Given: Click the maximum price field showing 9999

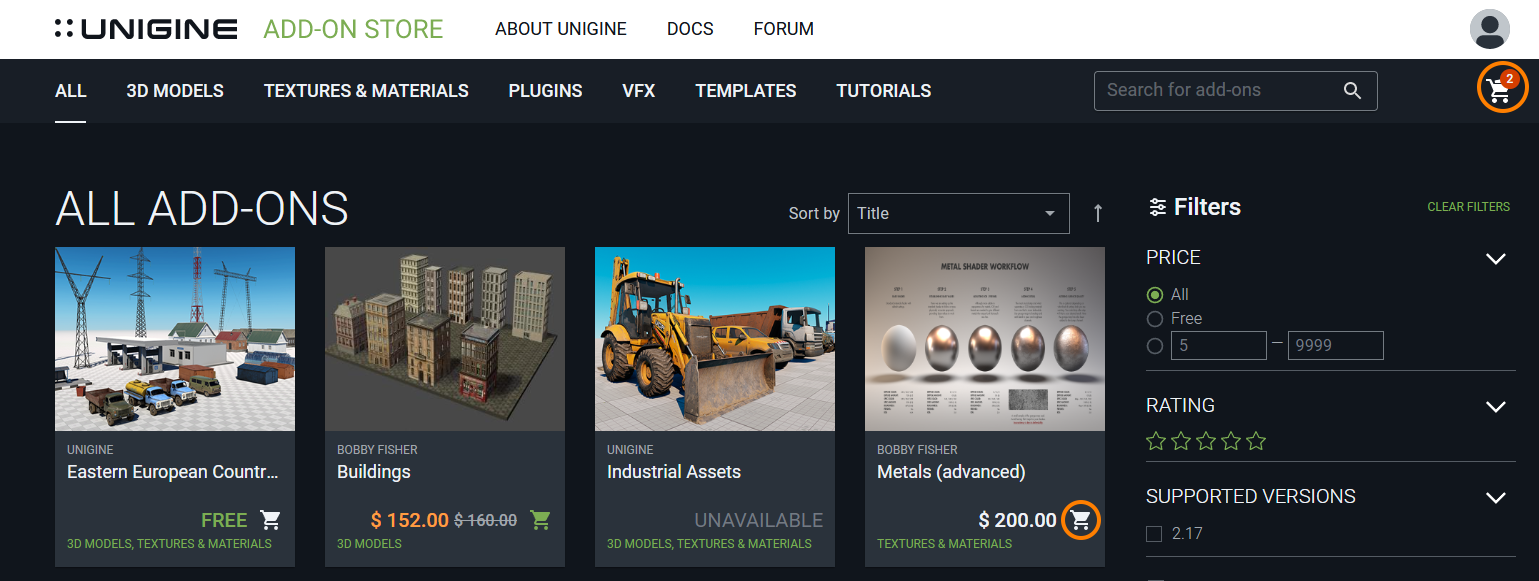Looking at the screenshot, I should (x=1336, y=346).
